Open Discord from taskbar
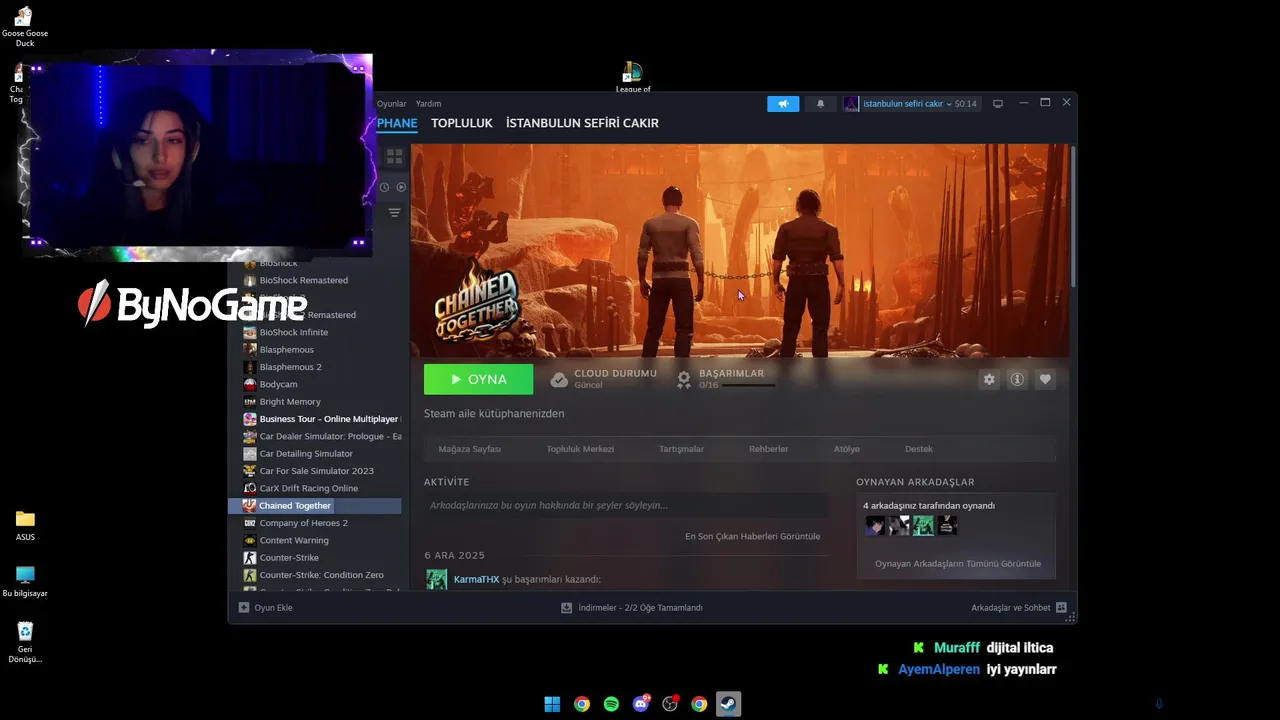1280x720 pixels. coord(641,704)
